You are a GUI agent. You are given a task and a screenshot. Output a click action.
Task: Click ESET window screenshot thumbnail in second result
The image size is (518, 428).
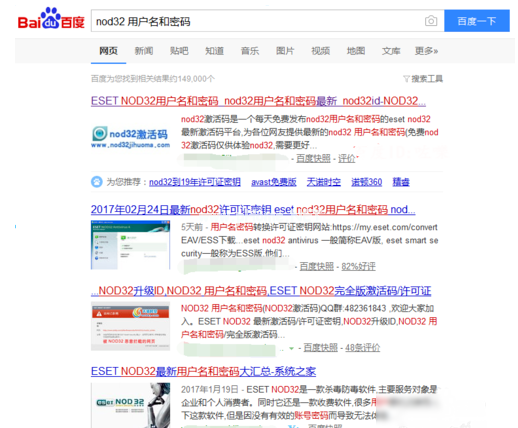point(130,245)
